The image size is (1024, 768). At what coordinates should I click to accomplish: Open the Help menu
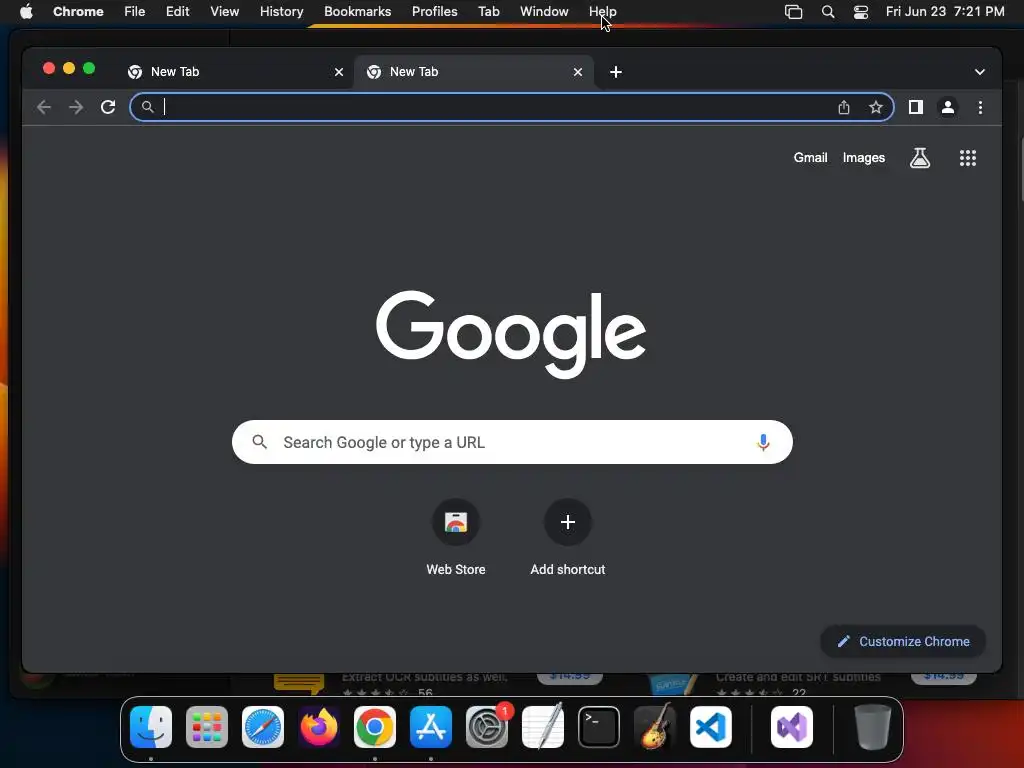click(x=602, y=12)
